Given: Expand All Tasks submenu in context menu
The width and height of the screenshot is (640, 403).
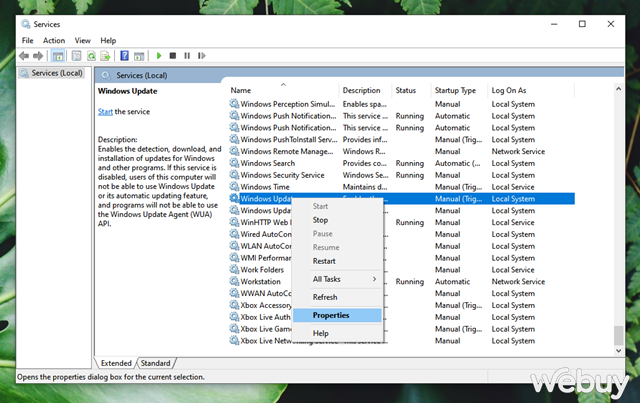Looking at the screenshot, I should pos(337,279).
